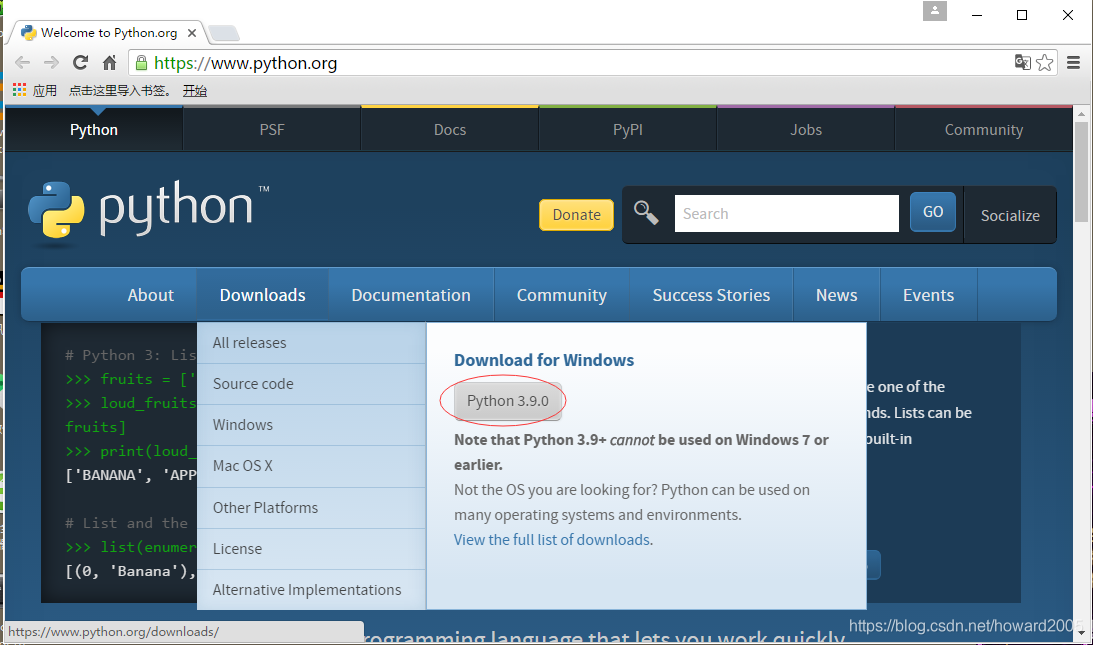
Task: Choose Source code in Downloads submenu
Action: (x=312, y=384)
